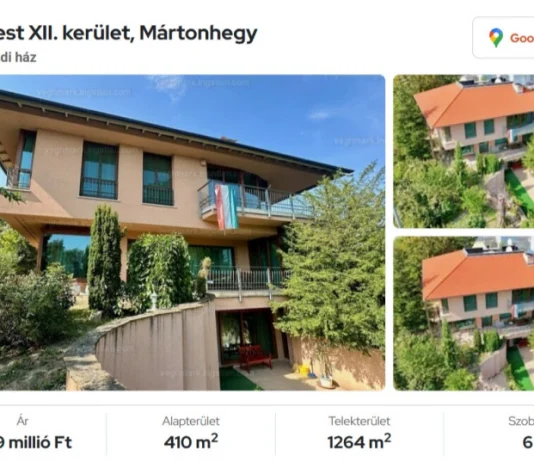Click the property type subtitle under title

tap(18, 57)
